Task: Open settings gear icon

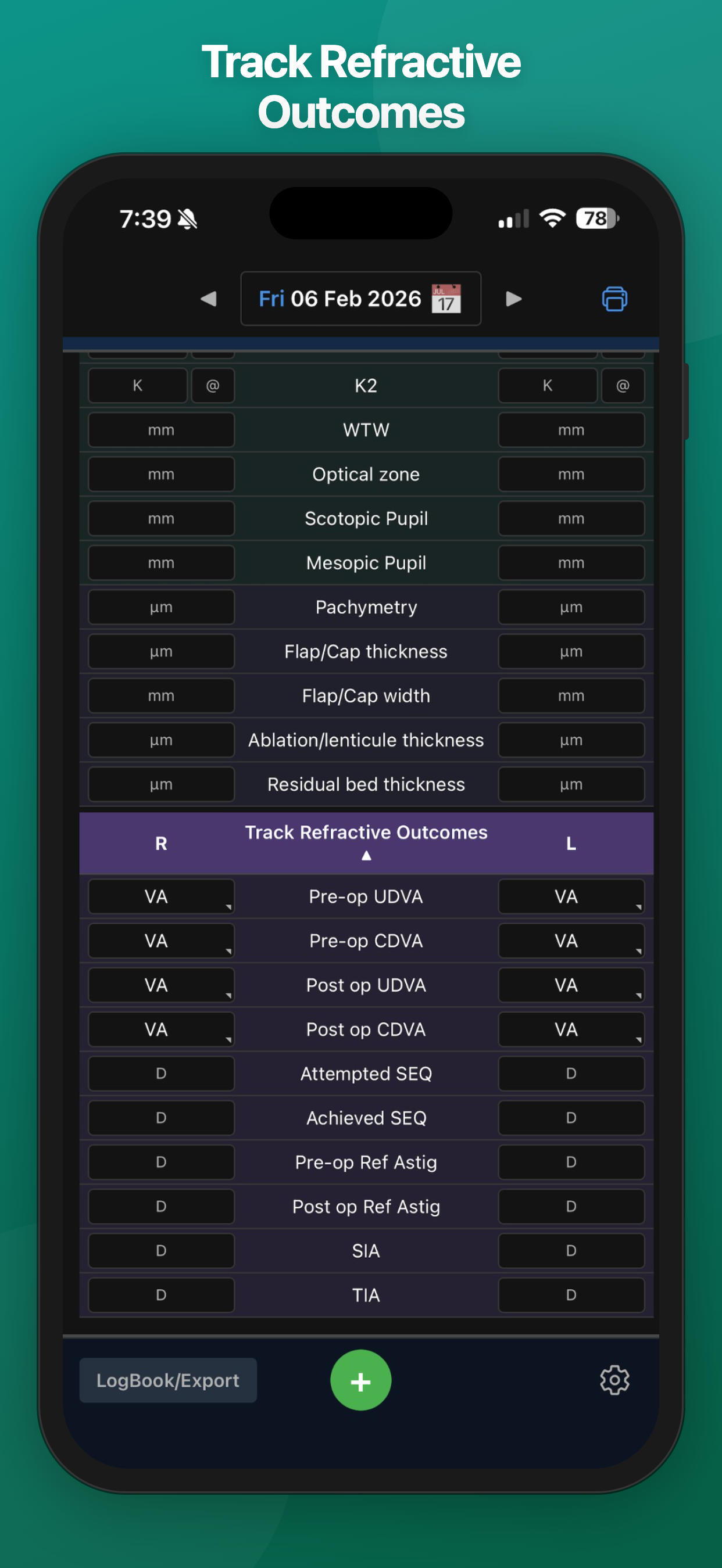Action: pos(614,1380)
